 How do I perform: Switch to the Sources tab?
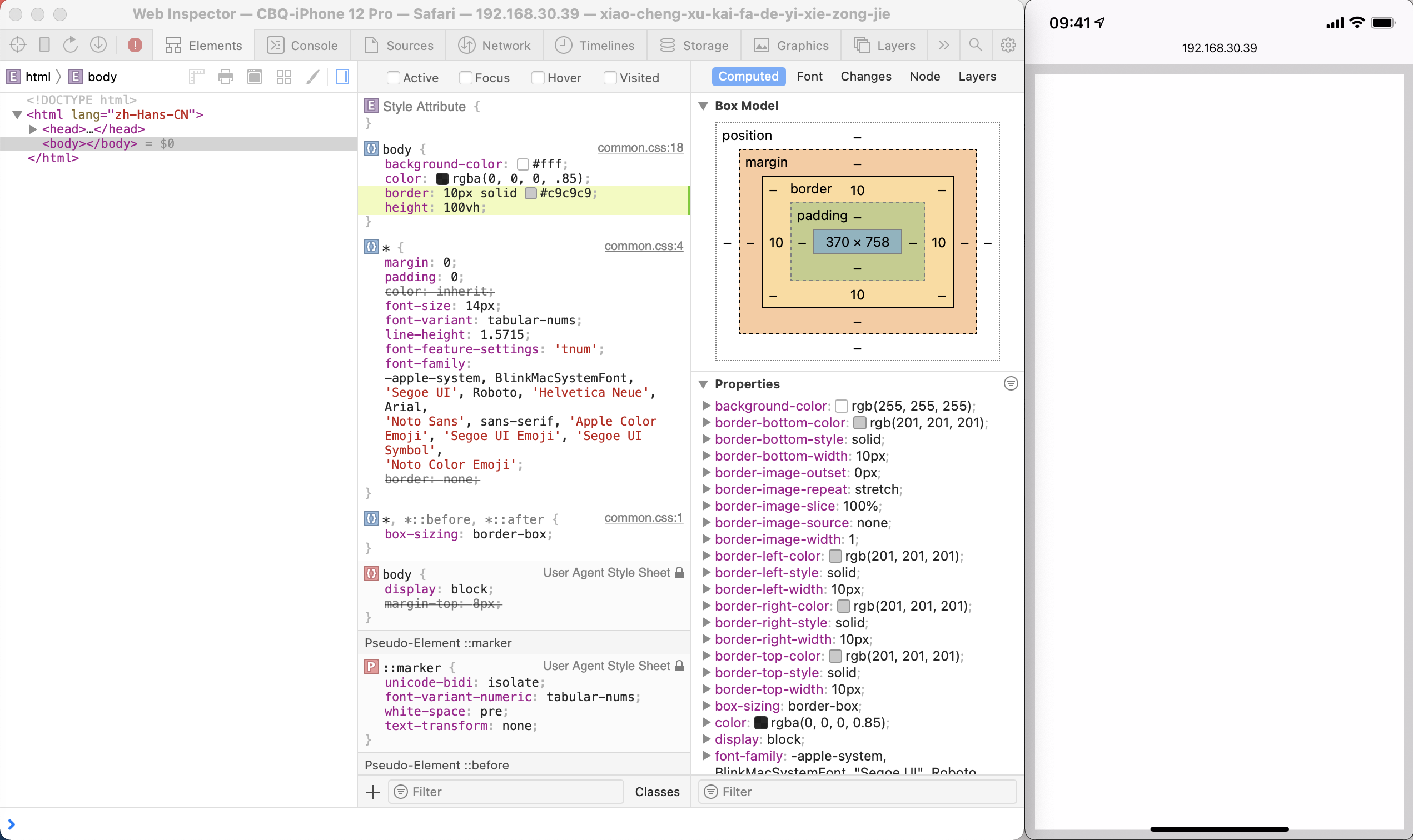click(x=399, y=46)
